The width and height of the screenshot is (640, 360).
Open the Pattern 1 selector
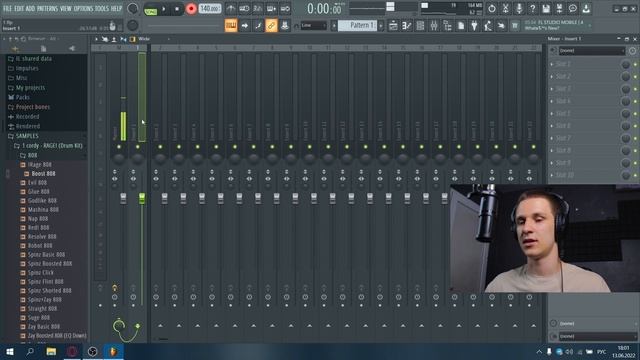pyautogui.click(x=357, y=25)
